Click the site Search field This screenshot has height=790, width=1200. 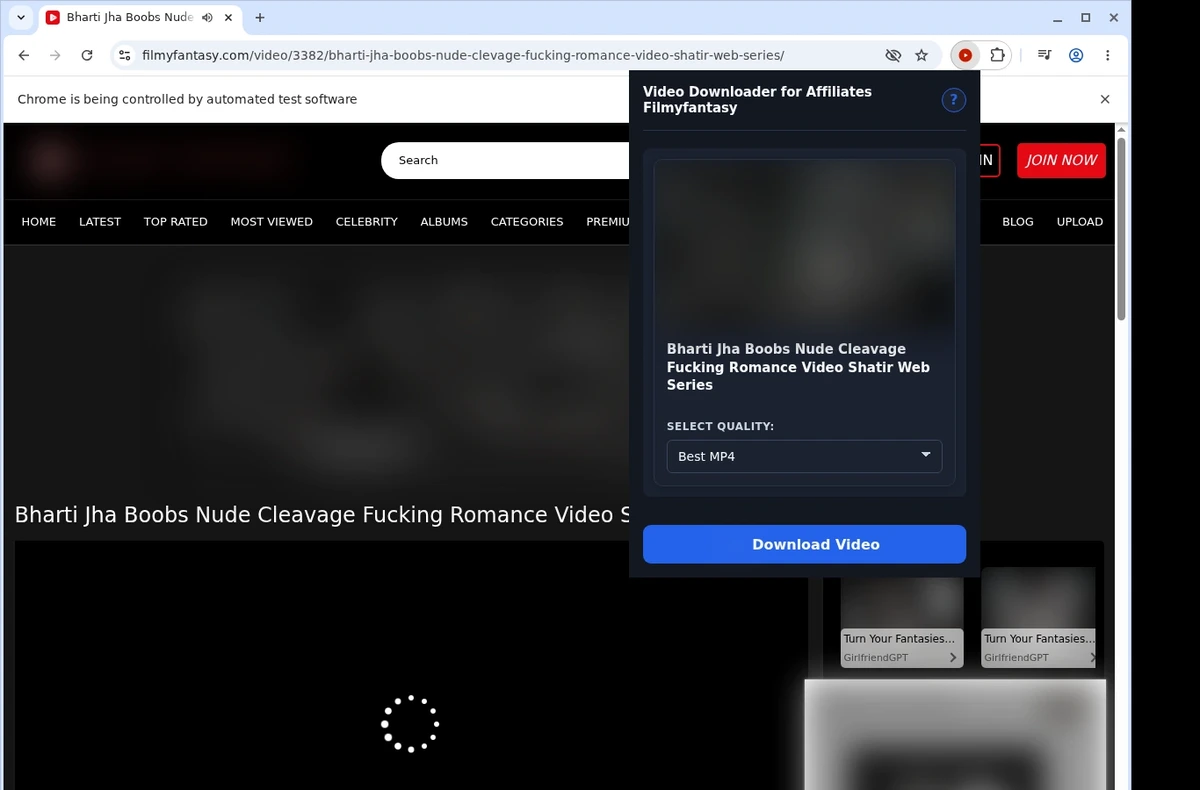click(x=505, y=160)
